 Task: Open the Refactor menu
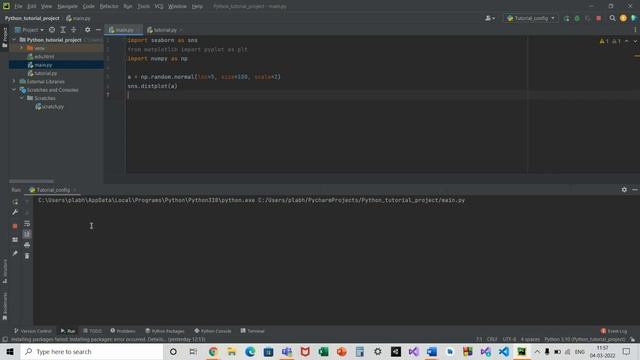[x=109, y=7]
